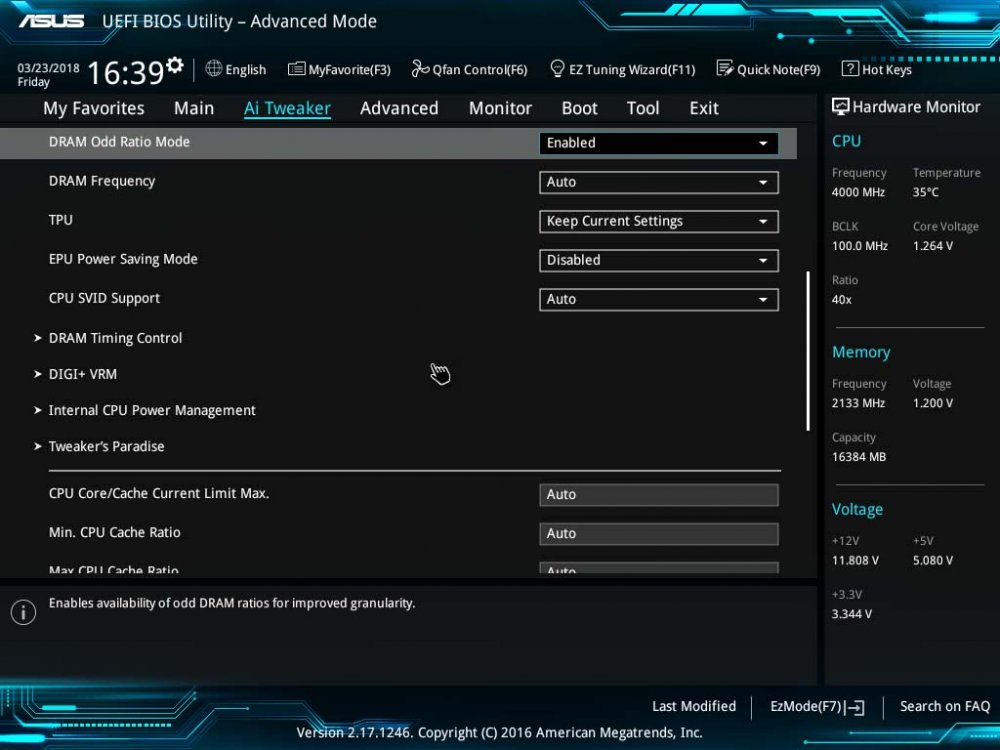1000x750 pixels.
Task: Click the 03/23/2018 date text
Action: pos(48,68)
